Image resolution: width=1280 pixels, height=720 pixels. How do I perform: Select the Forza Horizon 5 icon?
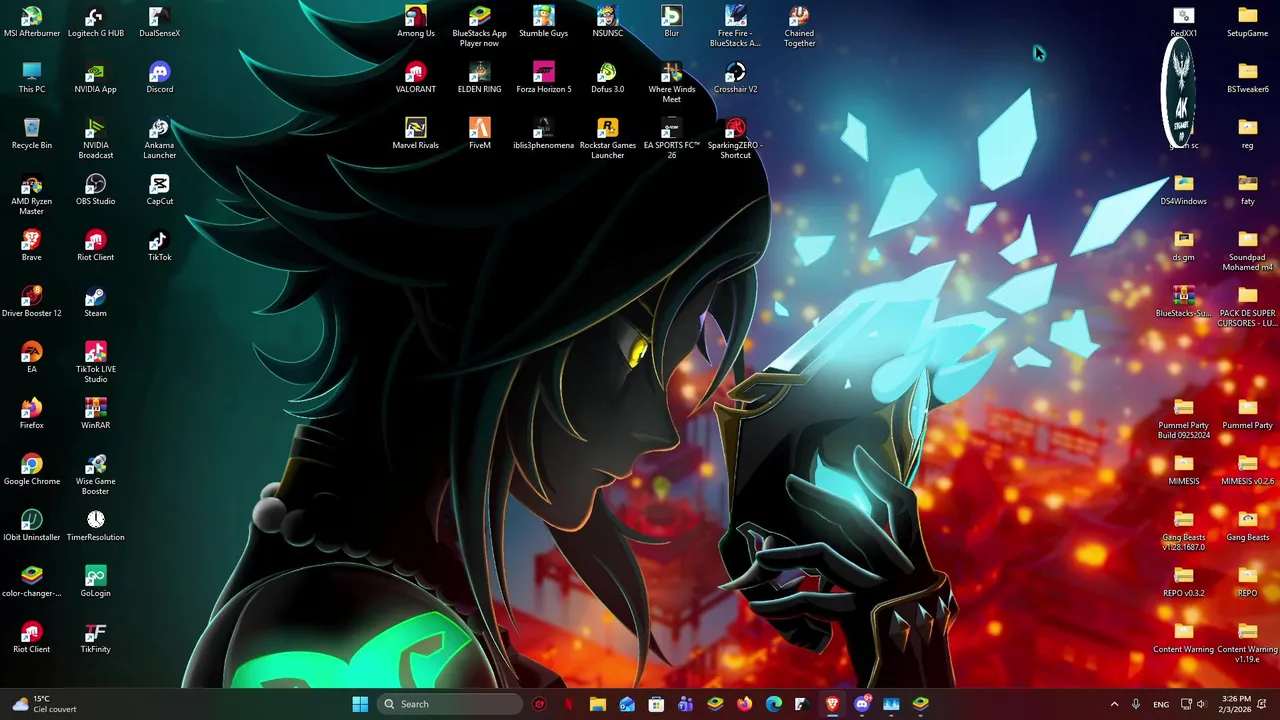(x=544, y=78)
